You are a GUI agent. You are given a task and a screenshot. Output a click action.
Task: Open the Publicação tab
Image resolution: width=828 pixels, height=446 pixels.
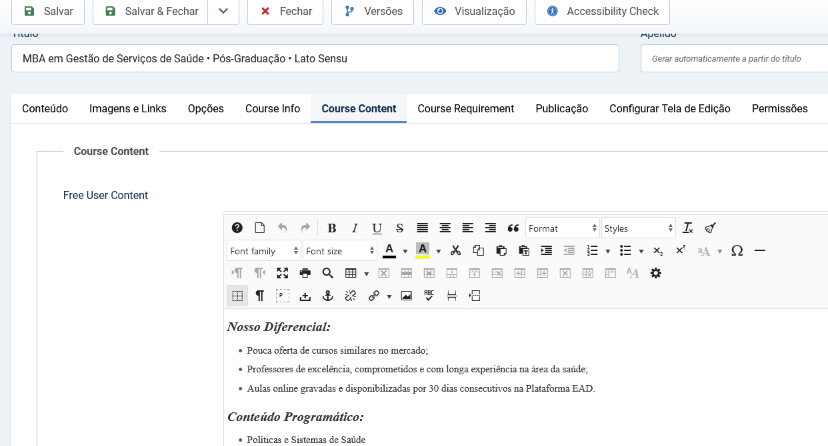(561, 108)
